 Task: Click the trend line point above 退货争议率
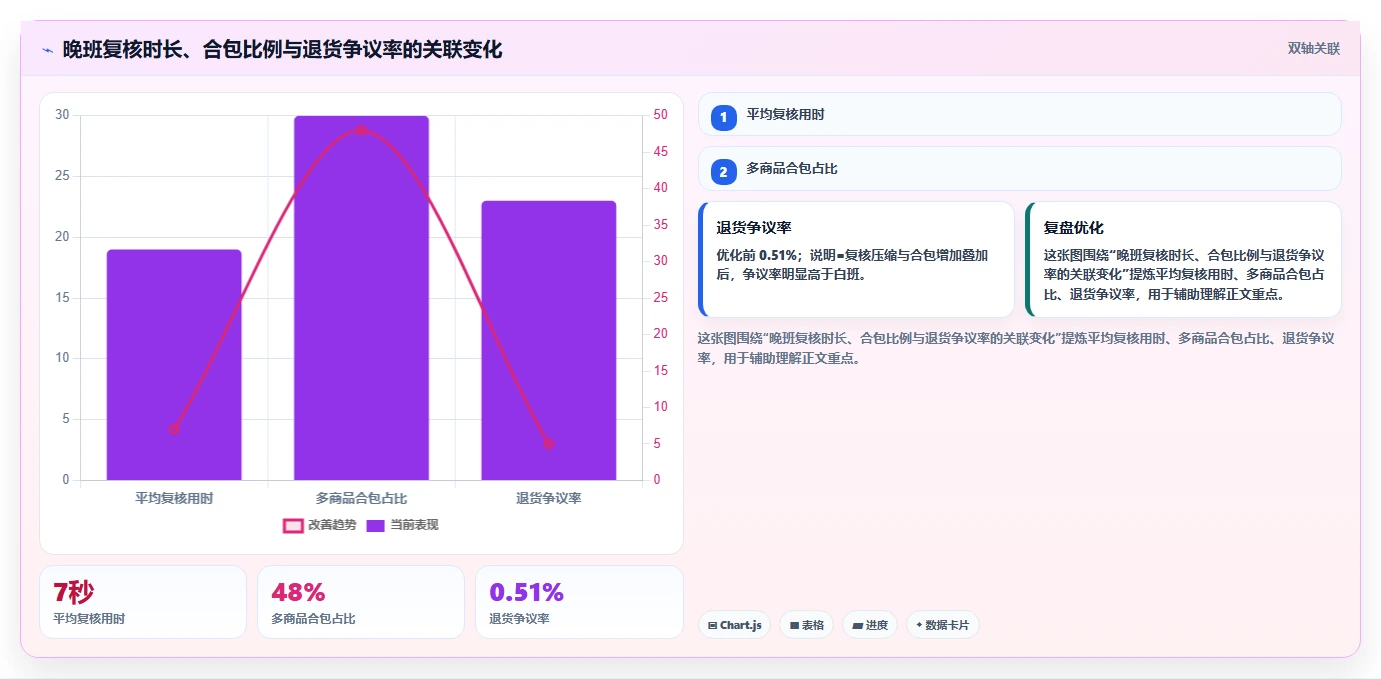pyautogui.click(x=548, y=443)
